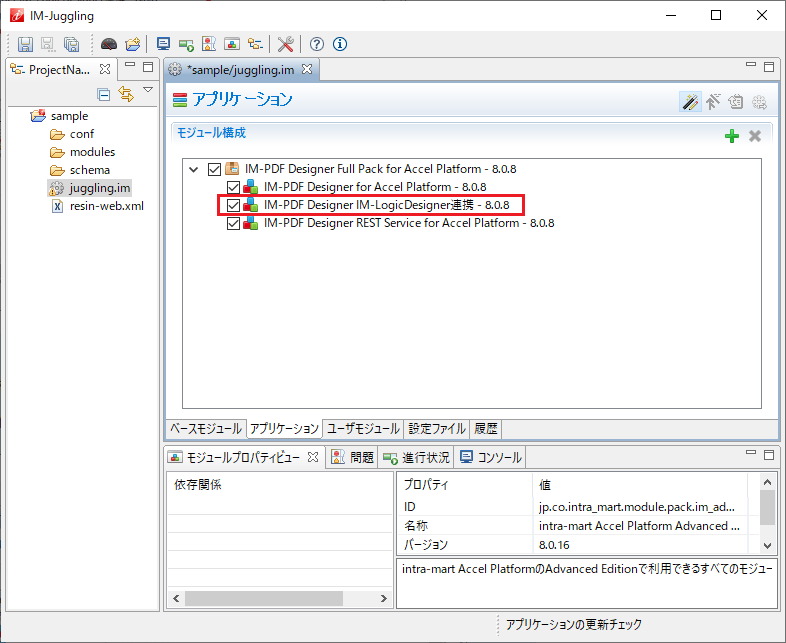Click the Save All icon in toolbar
This screenshot has width=786, height=643.
71,44
